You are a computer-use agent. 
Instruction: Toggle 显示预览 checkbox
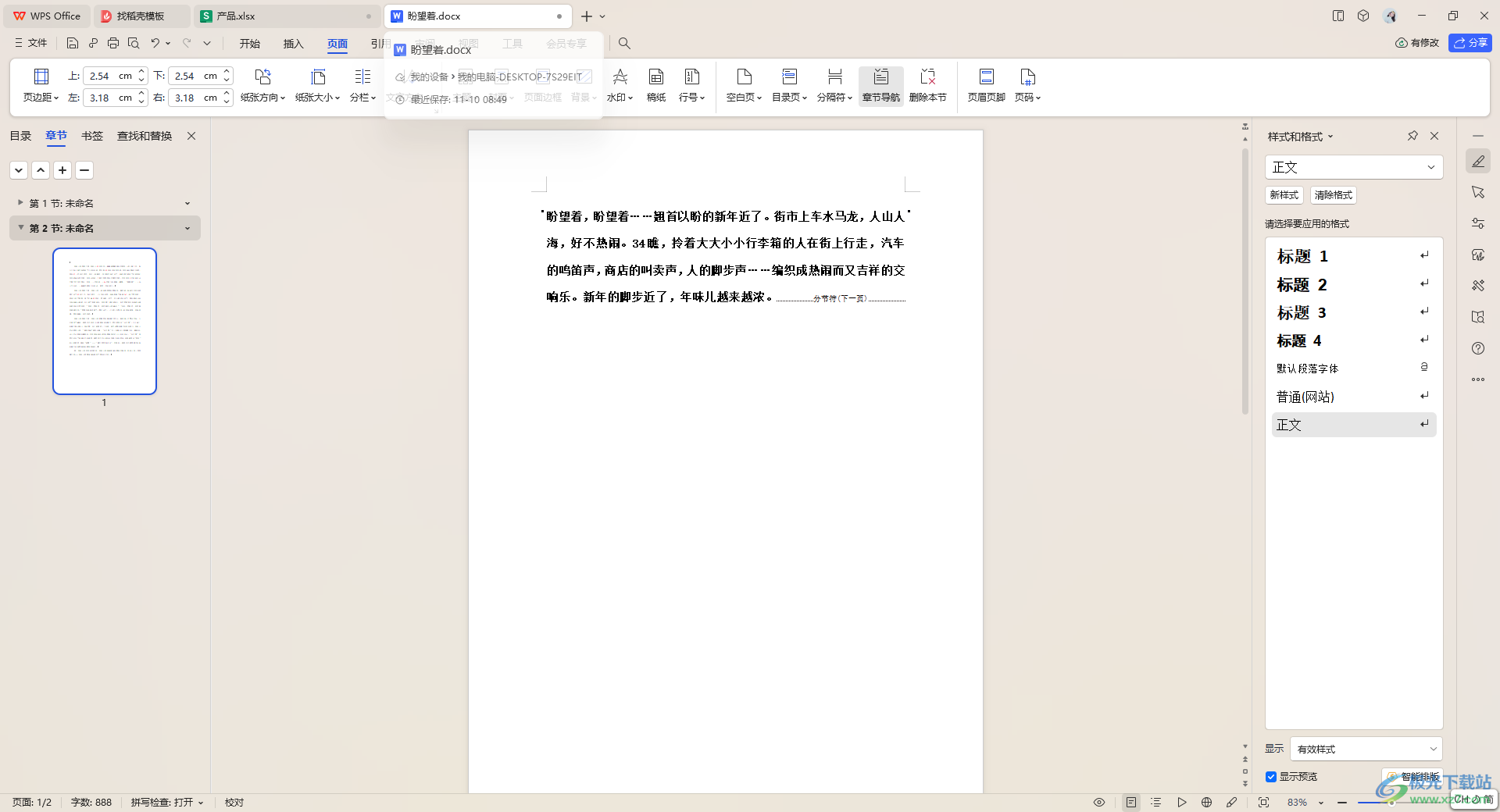coord(1271,777)
